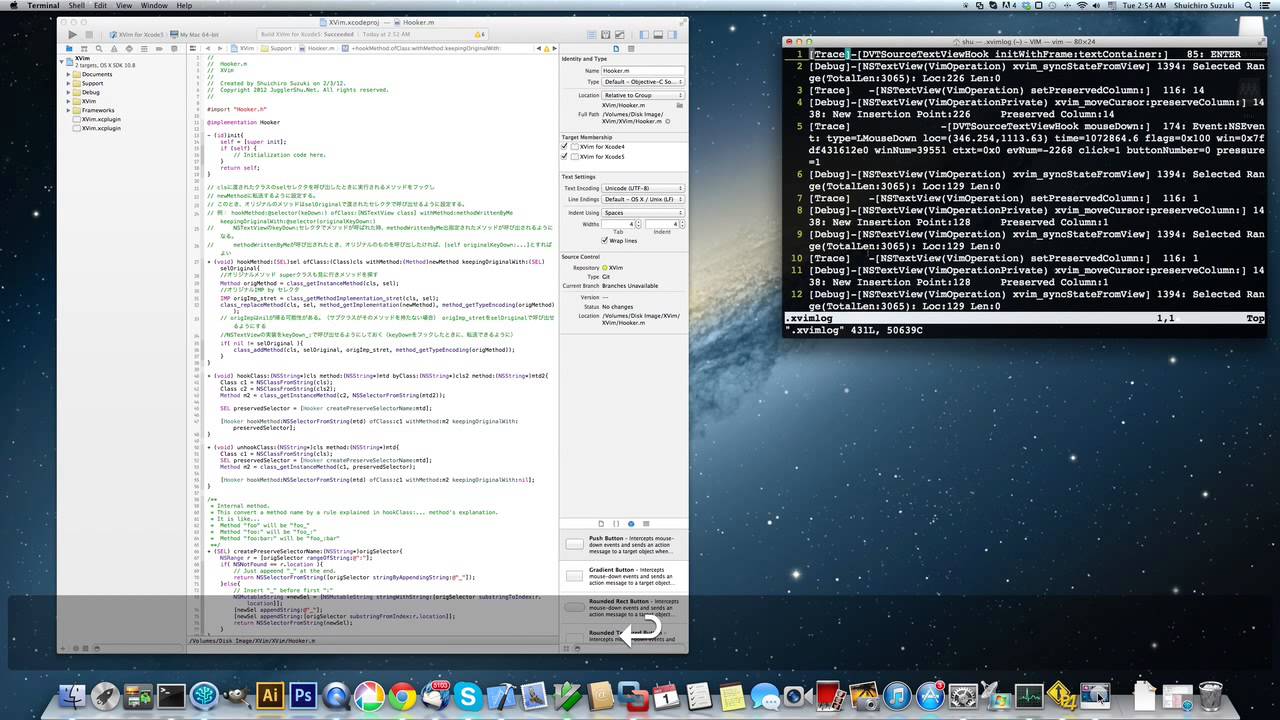
Task: Hide the Utilities pane view button
Action: 672,35
